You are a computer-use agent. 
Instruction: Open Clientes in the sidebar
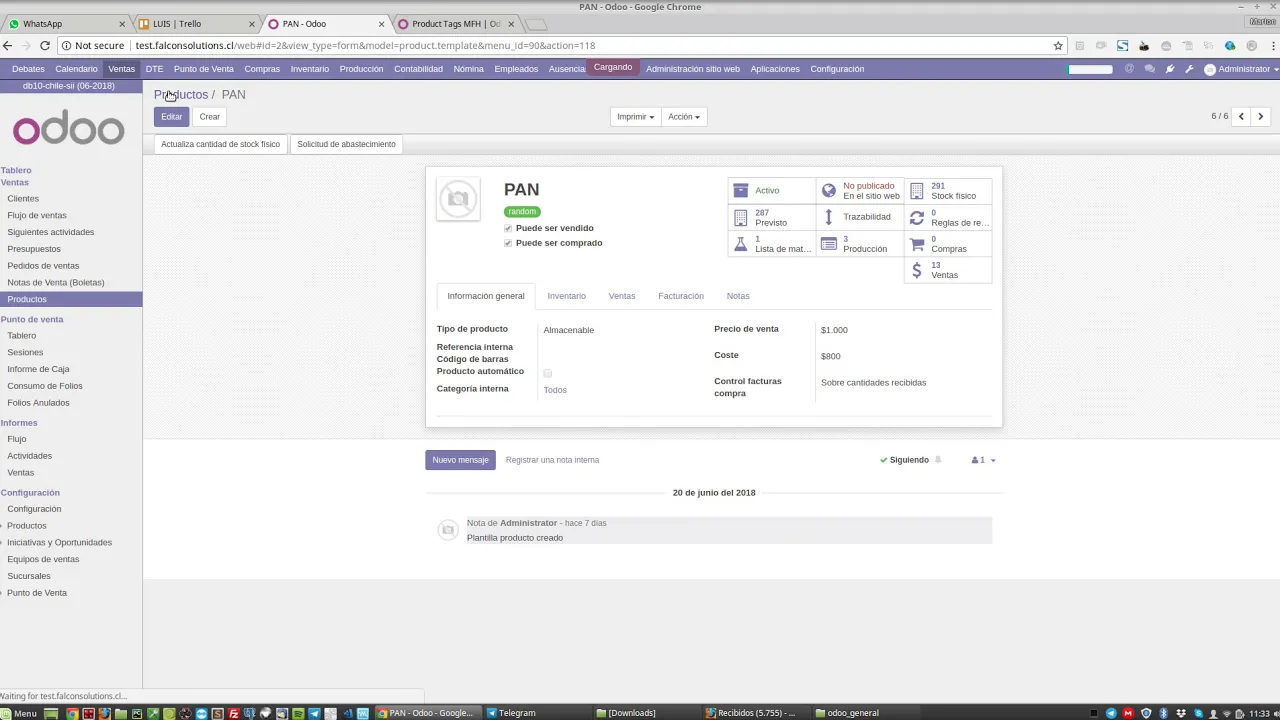tap(23, 199)
